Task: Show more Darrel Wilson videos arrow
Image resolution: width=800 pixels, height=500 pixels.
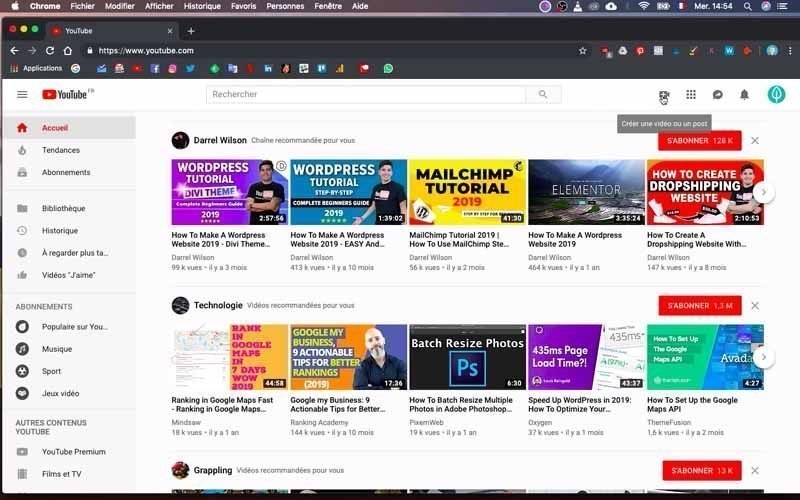Action: [x=763, y=192]
